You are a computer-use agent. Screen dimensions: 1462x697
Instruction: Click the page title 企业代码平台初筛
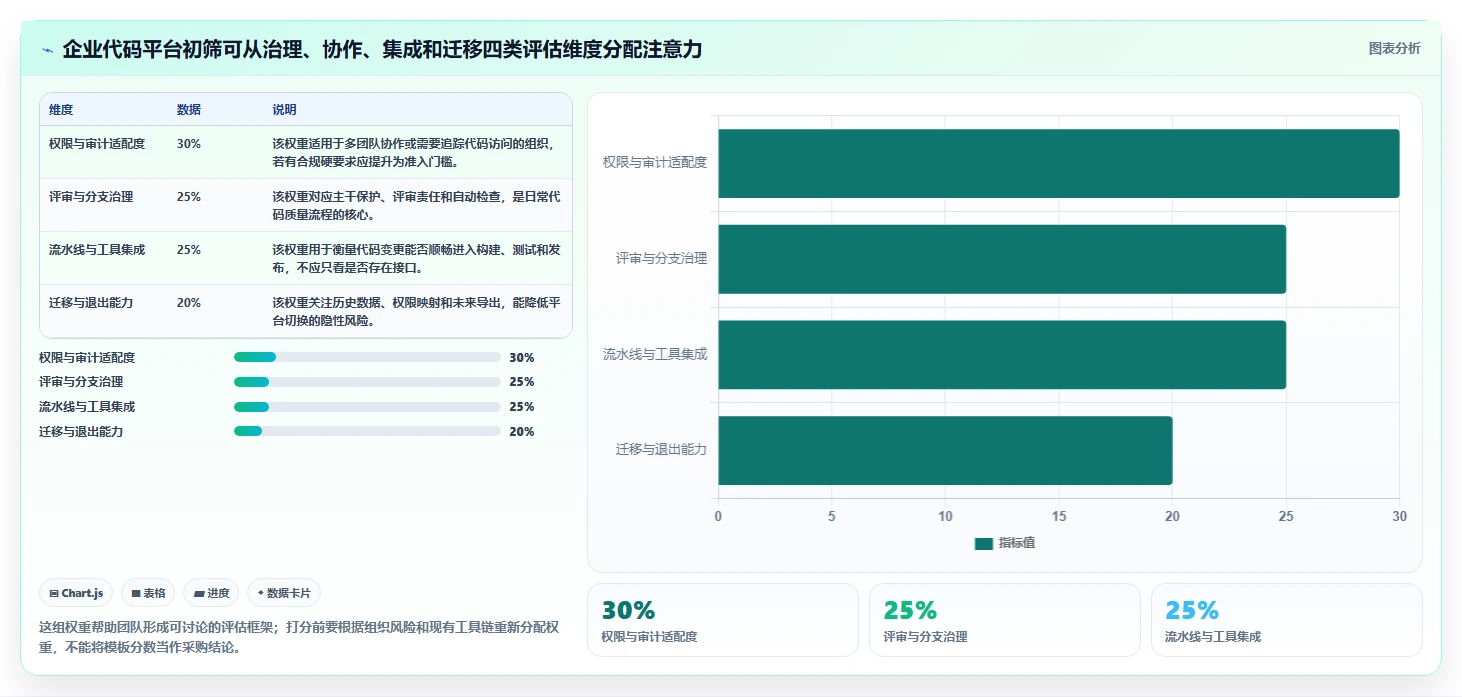click(382, 49)
